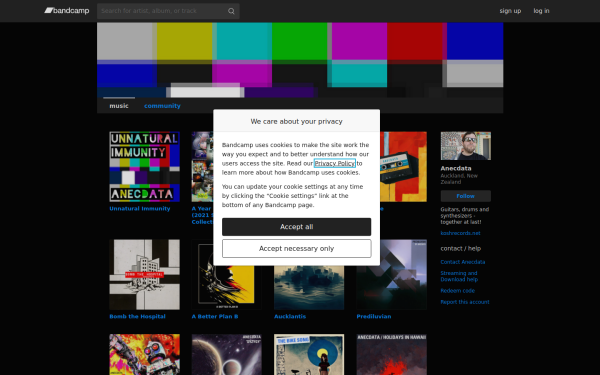Open the robot artwork album cover
Screen dimensions: 600x375
145,354
